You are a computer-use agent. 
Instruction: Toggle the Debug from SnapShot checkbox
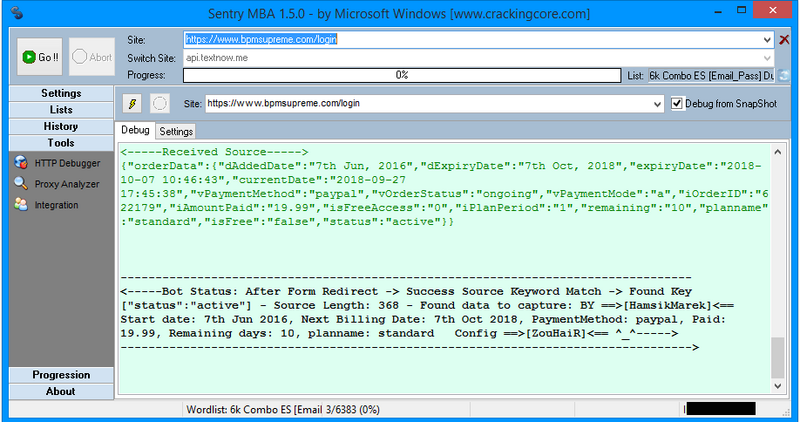(677, 104)
